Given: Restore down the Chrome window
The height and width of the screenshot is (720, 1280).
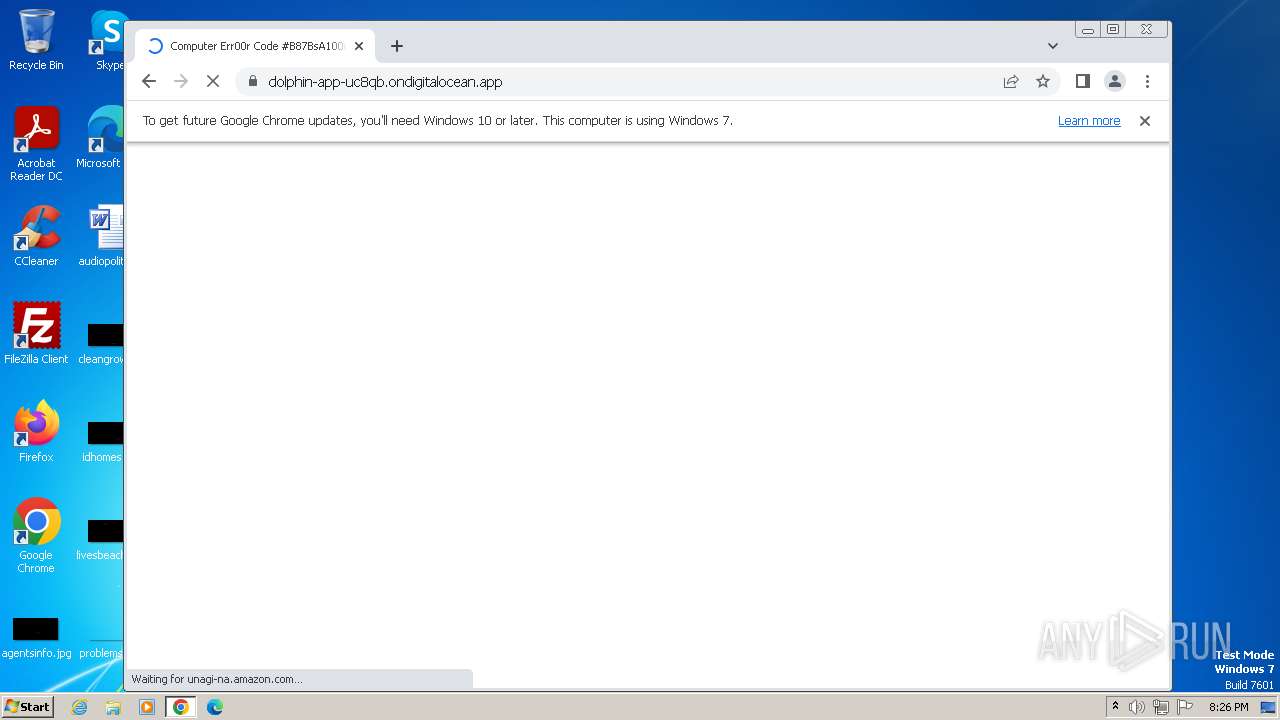Looking at the screenshot, I should point(1113,30).
